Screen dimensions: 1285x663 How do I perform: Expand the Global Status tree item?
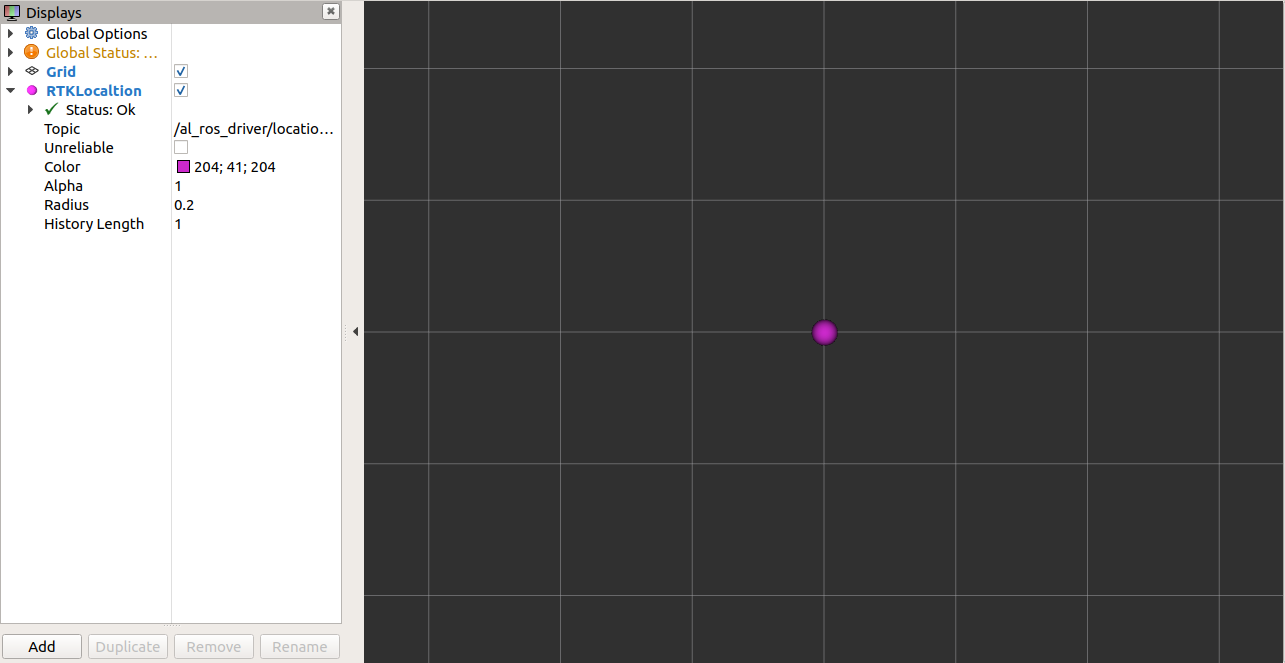click(10, 52)
